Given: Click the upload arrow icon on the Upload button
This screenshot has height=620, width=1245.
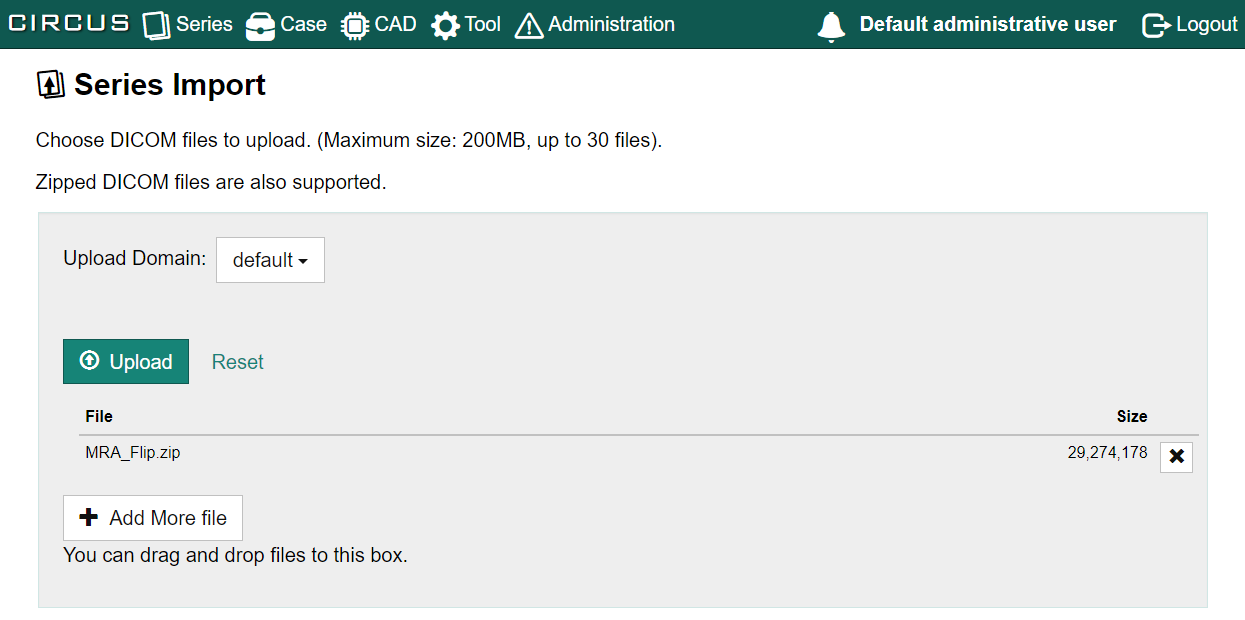Looking at the screenshot, I should click(89, 361).
